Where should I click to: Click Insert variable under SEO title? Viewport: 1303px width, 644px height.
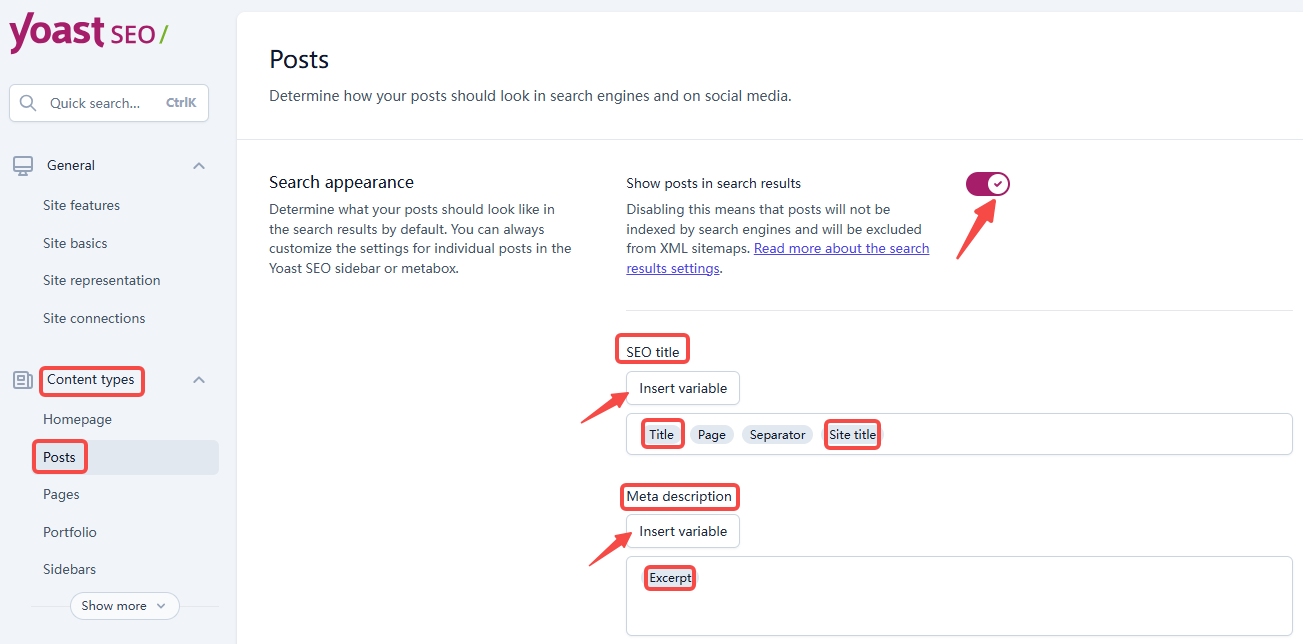pos(682,388)
